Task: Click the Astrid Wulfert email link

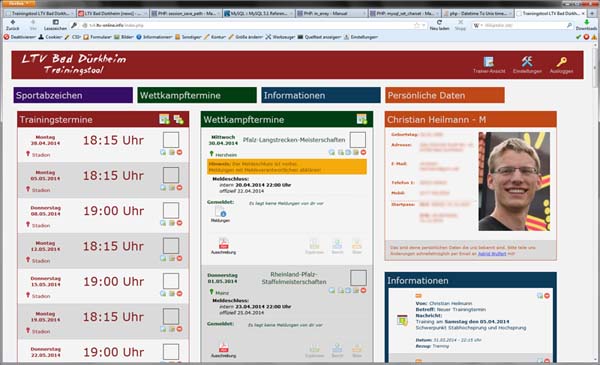Action: [492, 254]
